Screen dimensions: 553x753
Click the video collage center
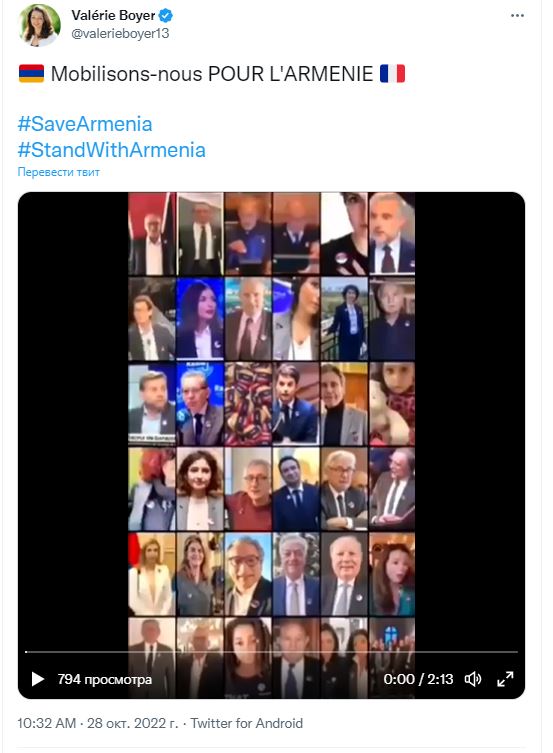(x=271, y=445)
